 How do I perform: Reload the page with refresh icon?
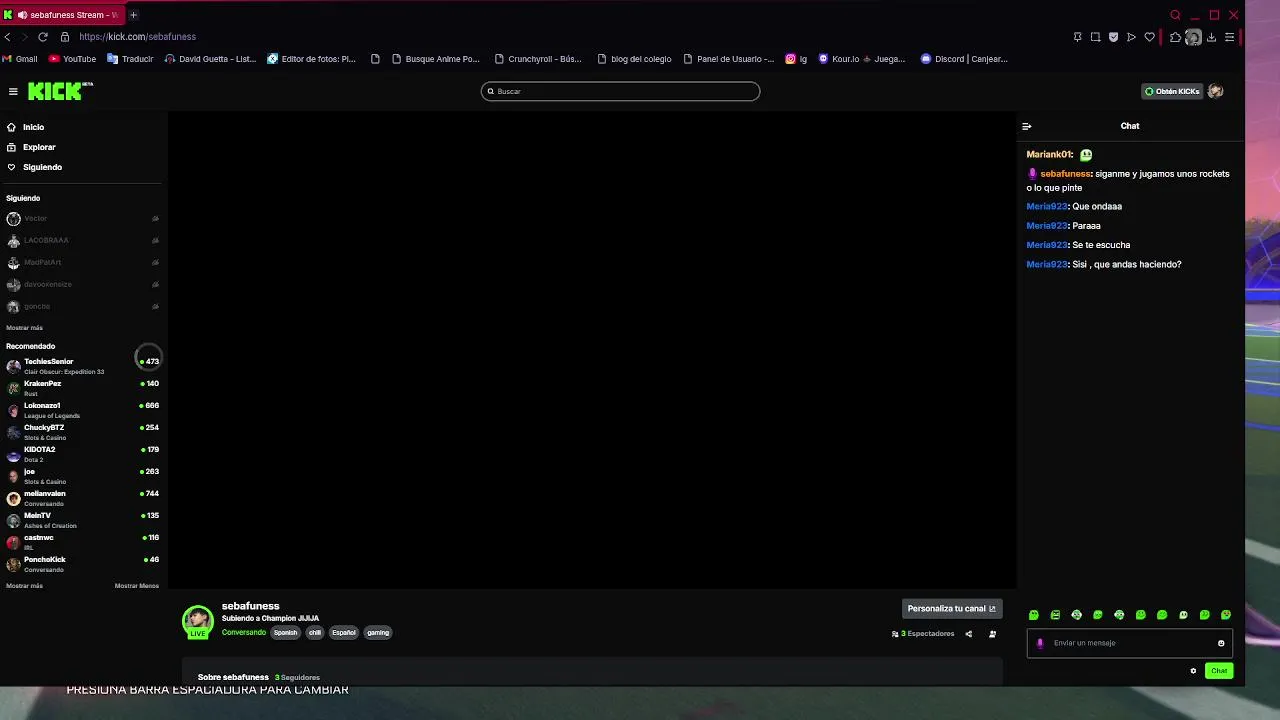click(x=43, y=37)
